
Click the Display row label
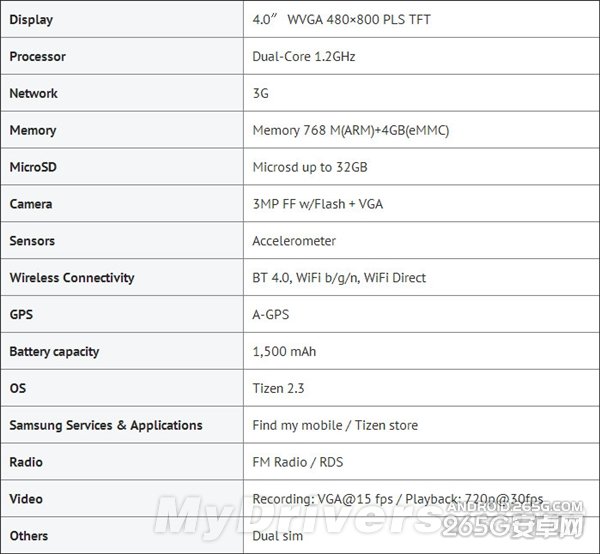31,20
